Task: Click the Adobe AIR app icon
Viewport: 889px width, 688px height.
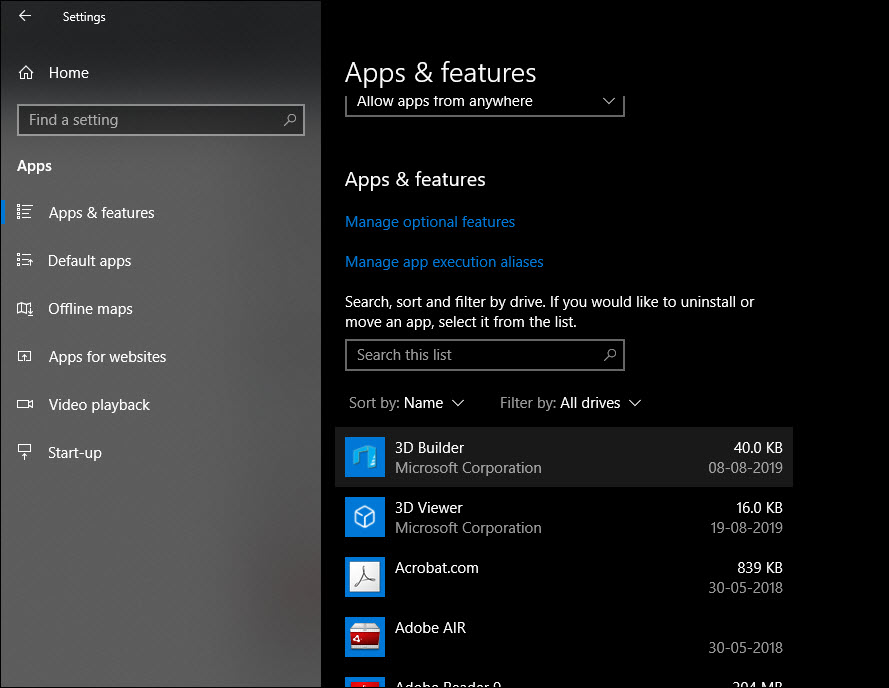Action: pyautogui.click(x=365, y=637)
